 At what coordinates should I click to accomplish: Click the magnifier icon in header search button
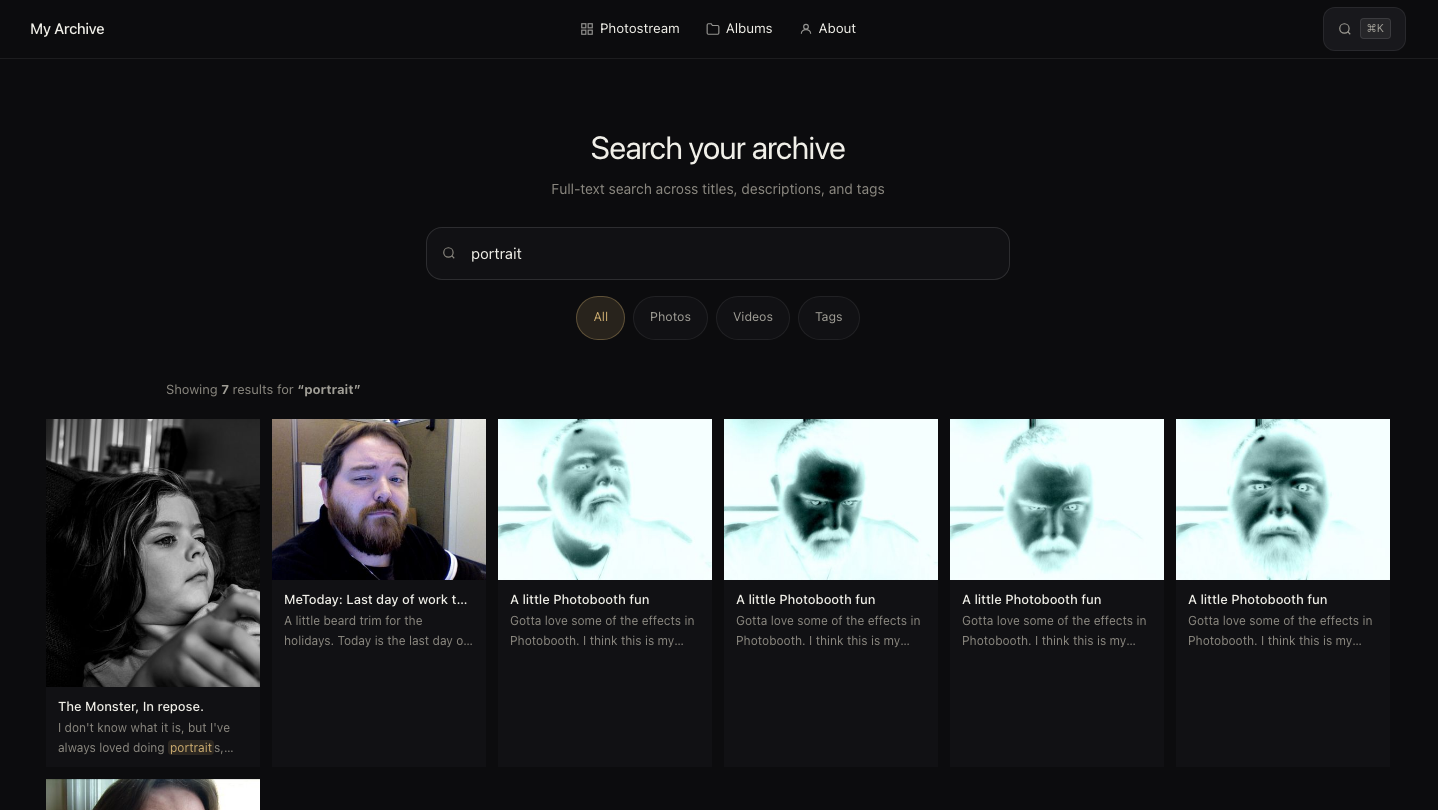[1345, 29]
